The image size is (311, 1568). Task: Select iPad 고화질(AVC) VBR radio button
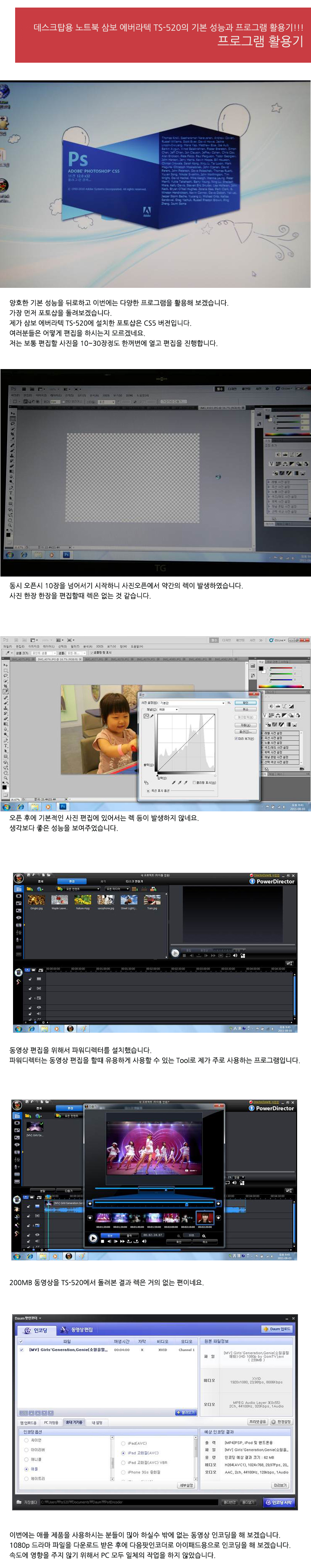pos(123,1462)
